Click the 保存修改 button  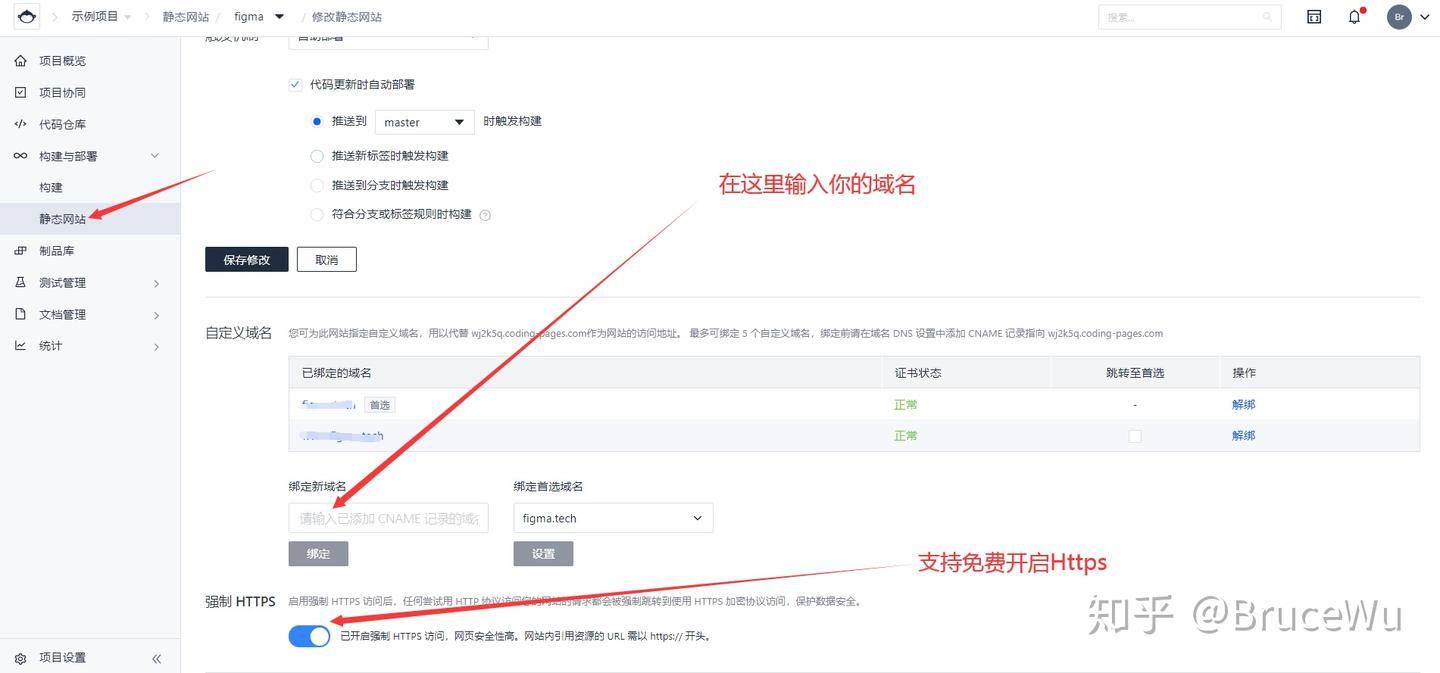246,259
